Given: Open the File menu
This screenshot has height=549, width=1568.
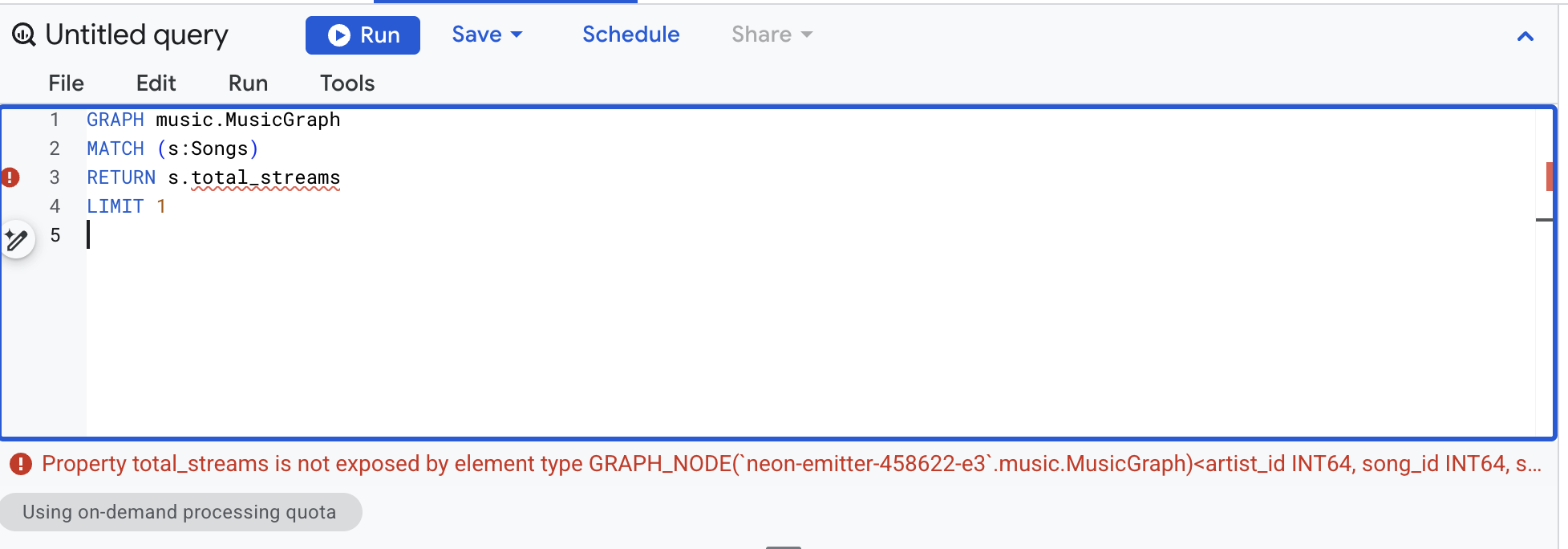Looking at the screenshot, I should click(66, 83).
